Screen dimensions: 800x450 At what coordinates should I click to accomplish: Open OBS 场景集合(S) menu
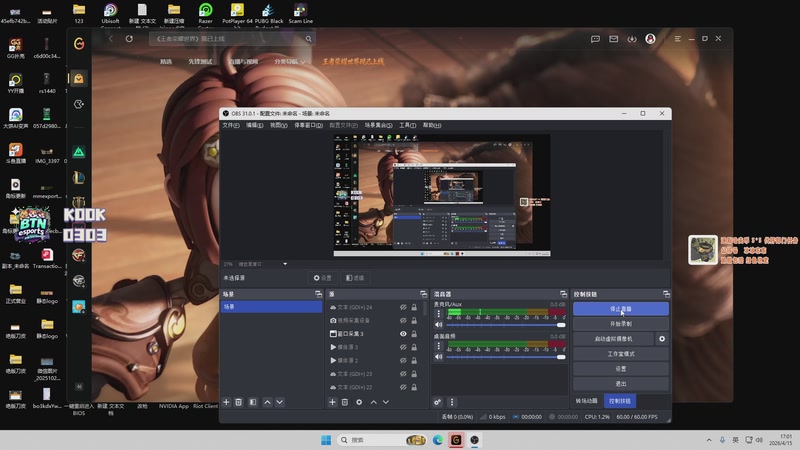[378, 125]
